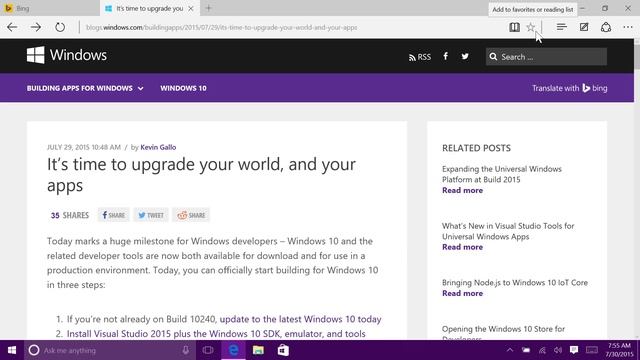Open author Kevin Gallo's link
The image size is (640, 360).
click(x=158, y=147)
